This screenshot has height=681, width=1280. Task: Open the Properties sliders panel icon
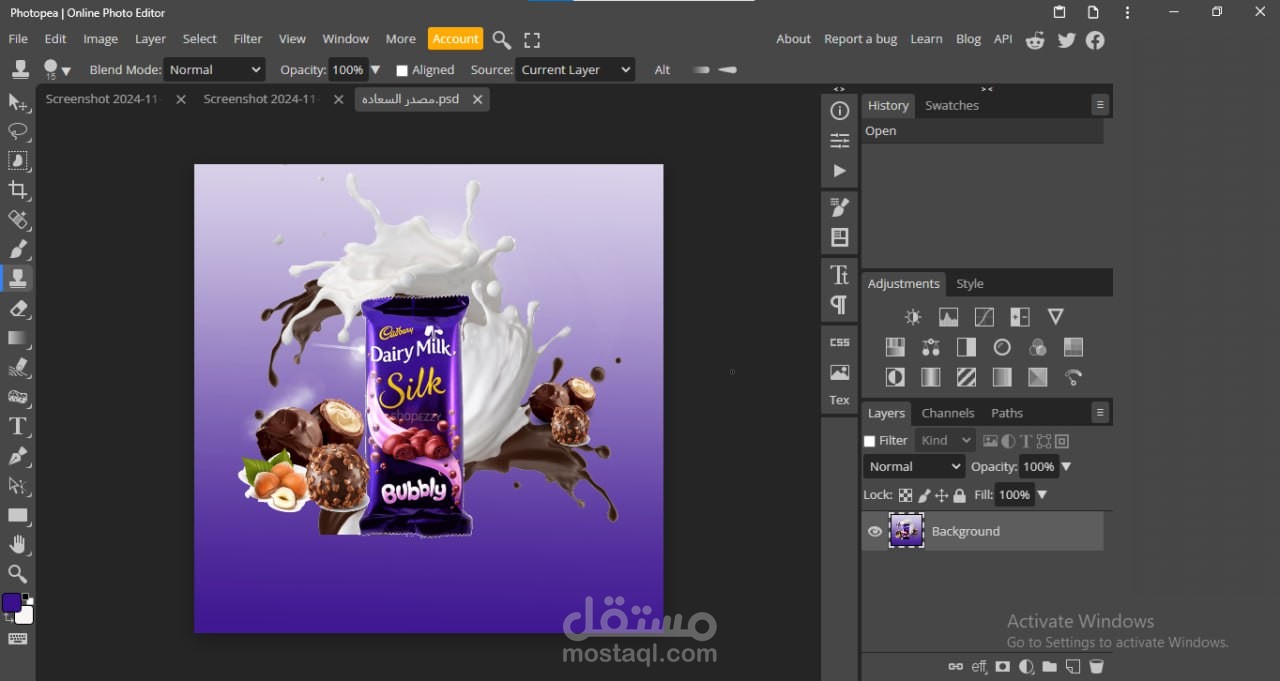point(839,141)
